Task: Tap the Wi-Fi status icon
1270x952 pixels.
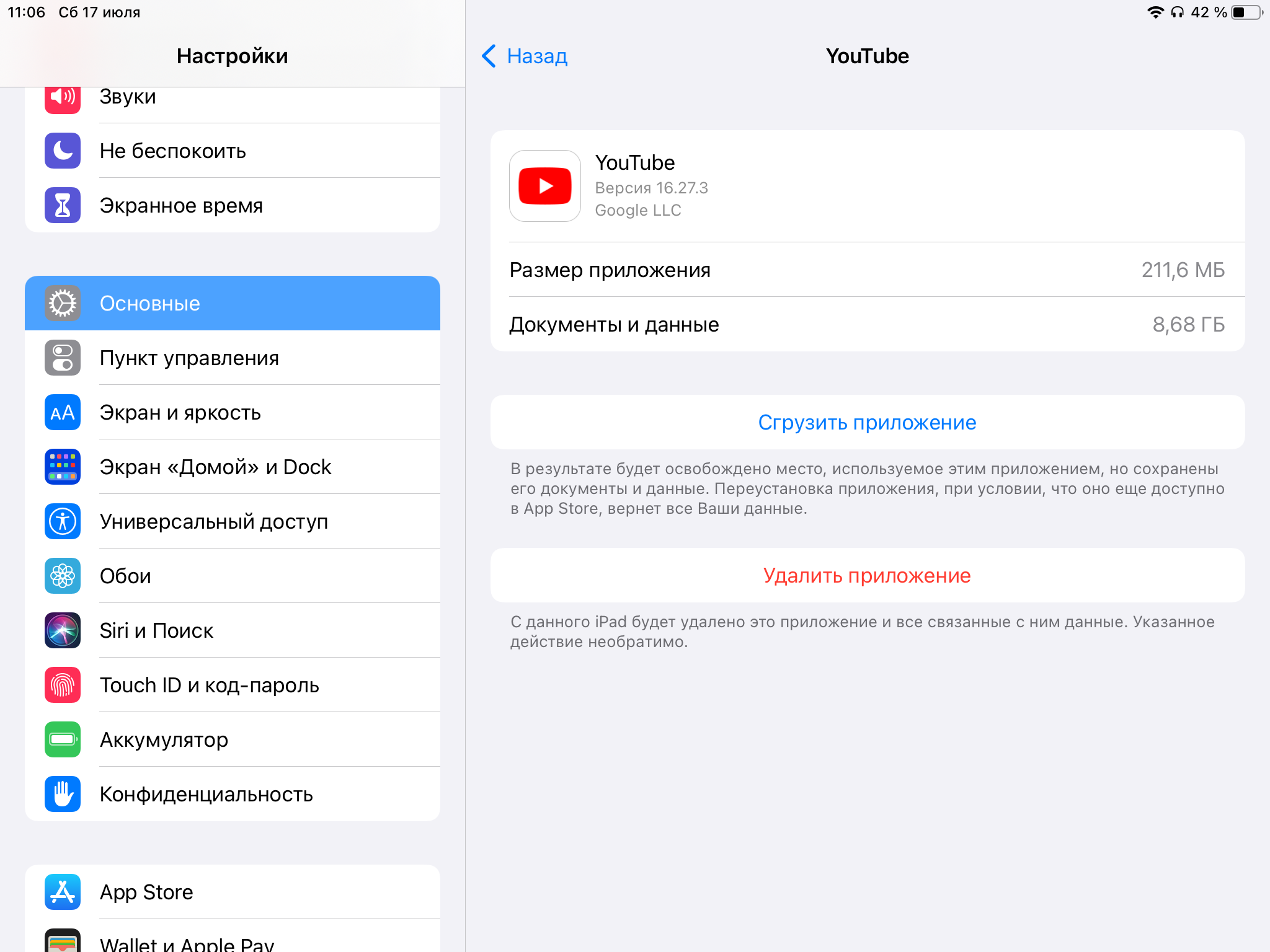Action: (x=1155, y=12)
